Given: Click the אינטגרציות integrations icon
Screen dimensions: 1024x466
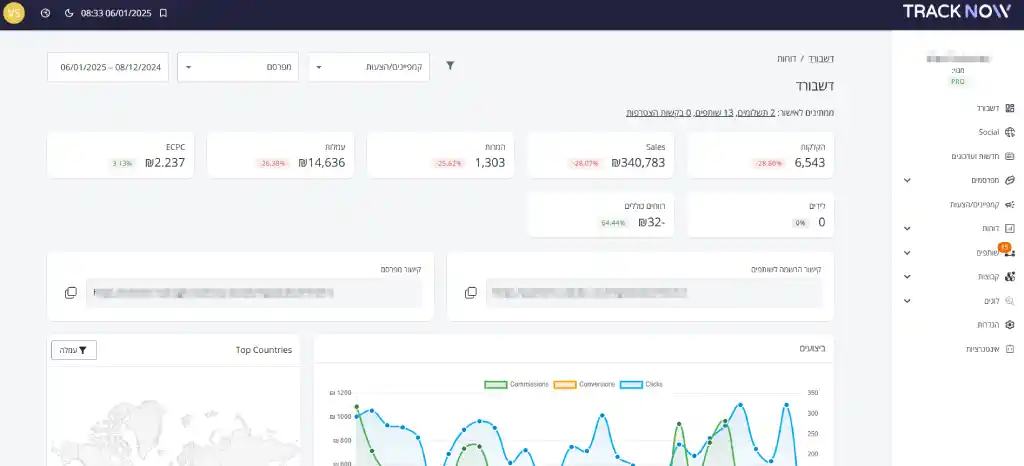Looking at the screenshot, I should point(1010,349).
